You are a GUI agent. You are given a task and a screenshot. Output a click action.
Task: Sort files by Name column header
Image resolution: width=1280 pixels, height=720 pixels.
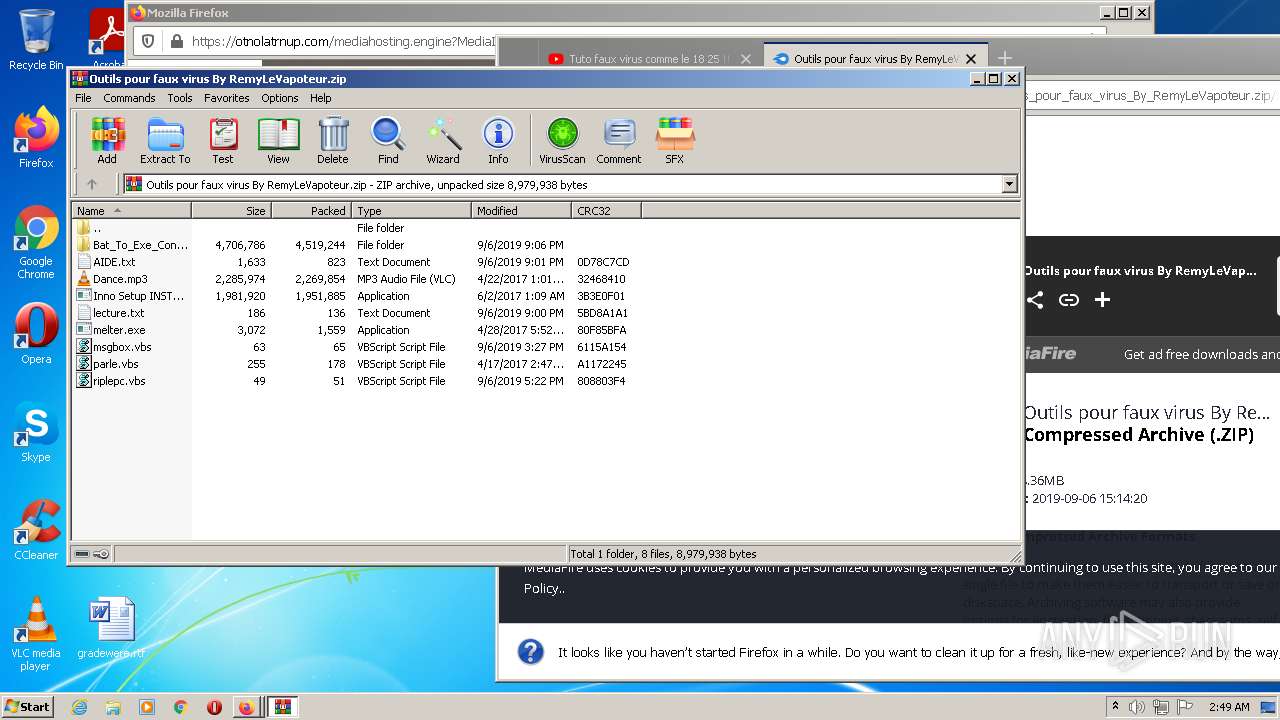pyautogui.click(x=131, y=210)
